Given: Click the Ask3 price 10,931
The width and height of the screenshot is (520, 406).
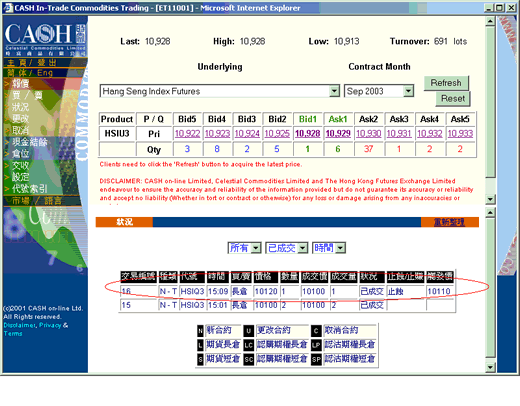Looking at the screenshot, I should [399, 134].
